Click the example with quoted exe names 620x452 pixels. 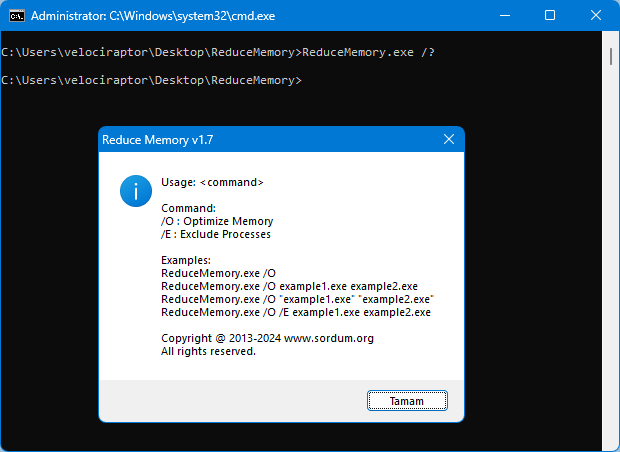click(297, 299)
